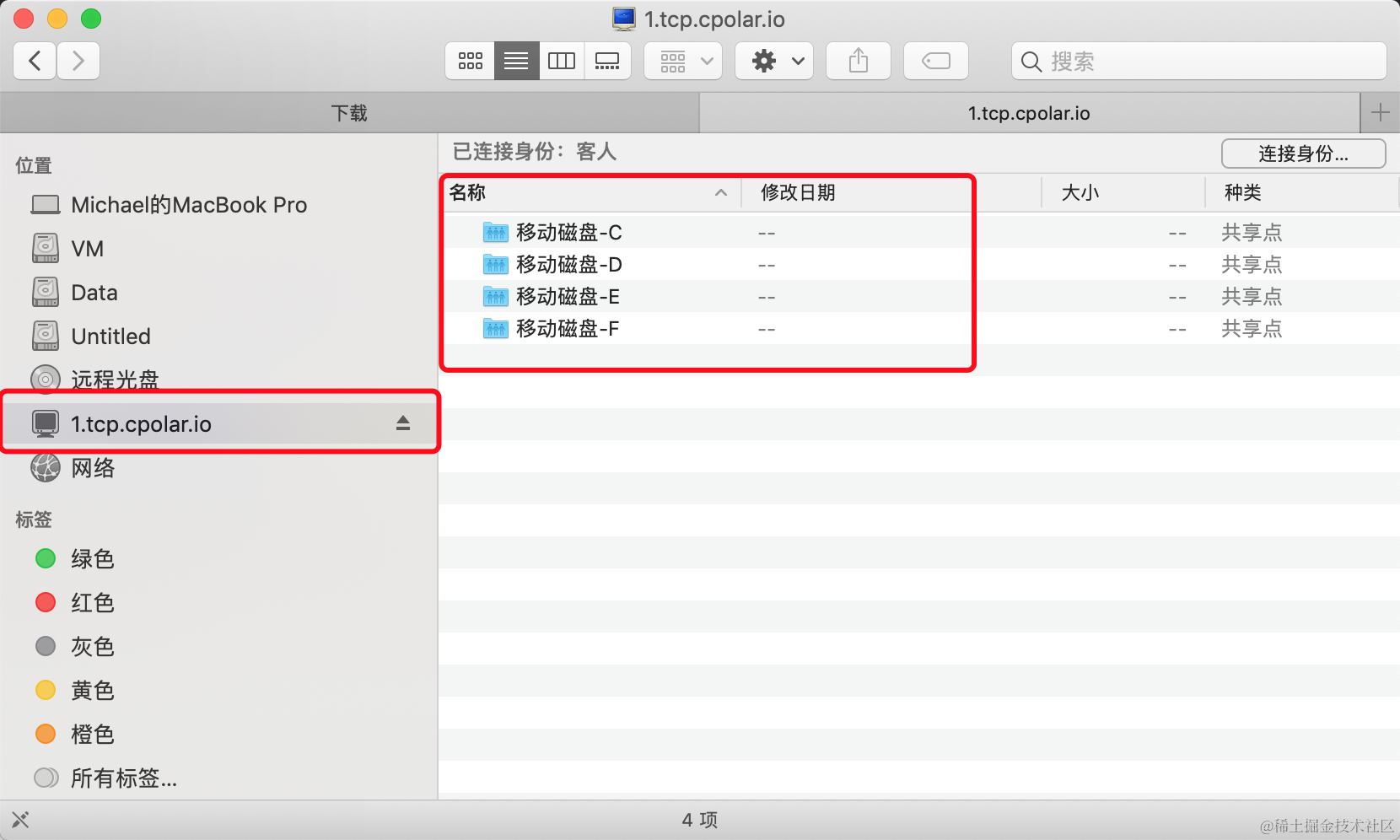Click the 连接身份... button

[1304, 153]
